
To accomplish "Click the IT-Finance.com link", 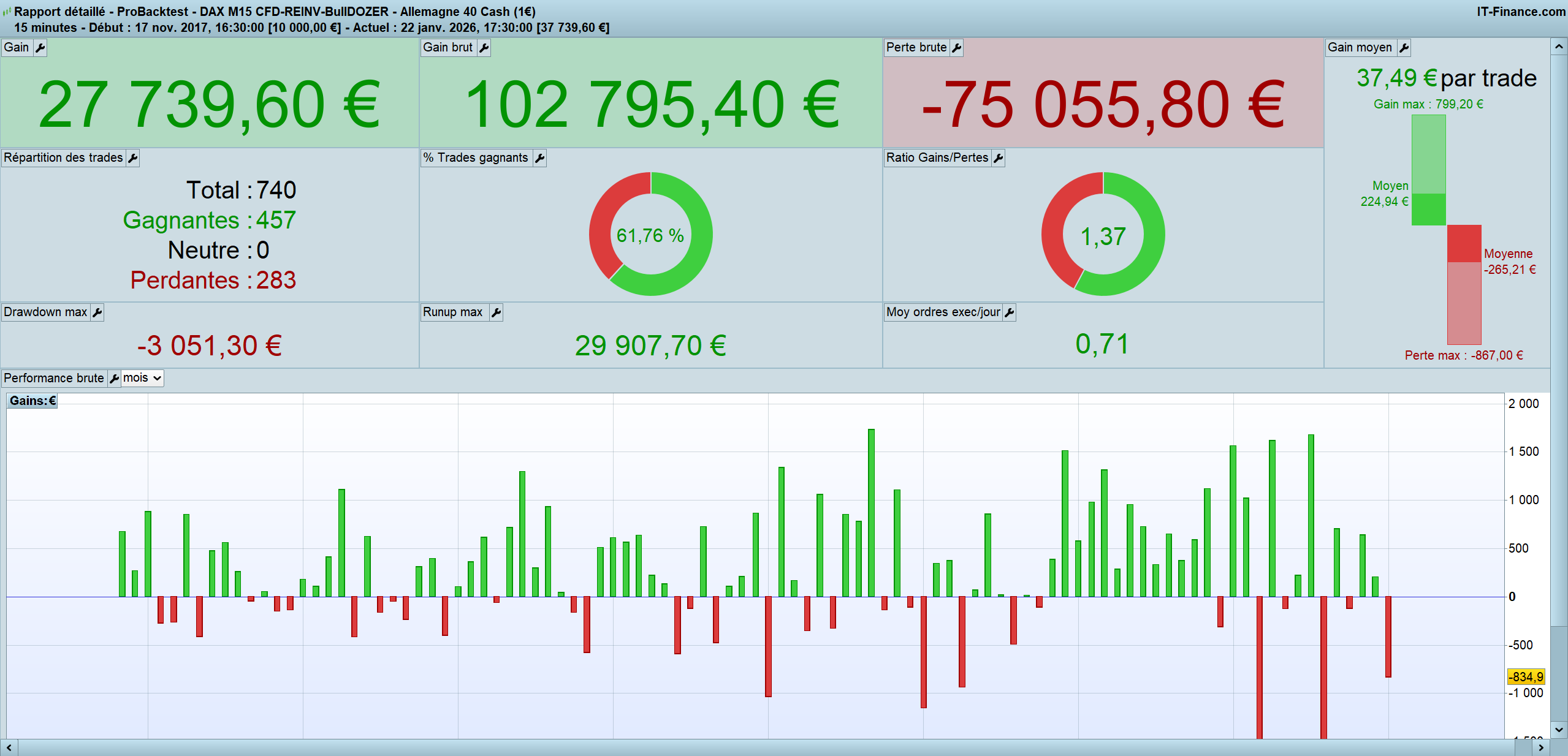I will pos(1520,12).
